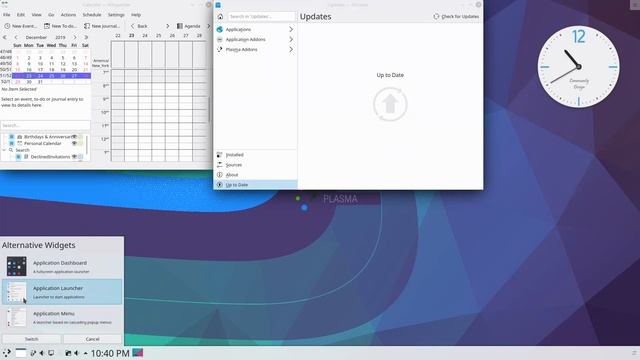
Task: Click the Installed icon in Discover sidebar
Action: click(x=220, y=155)
